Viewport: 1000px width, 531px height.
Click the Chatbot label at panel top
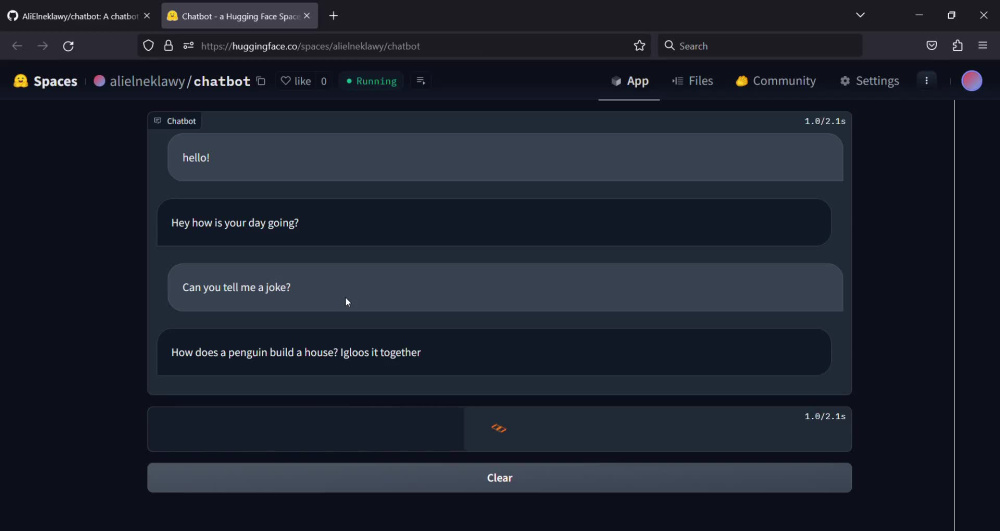175,121
